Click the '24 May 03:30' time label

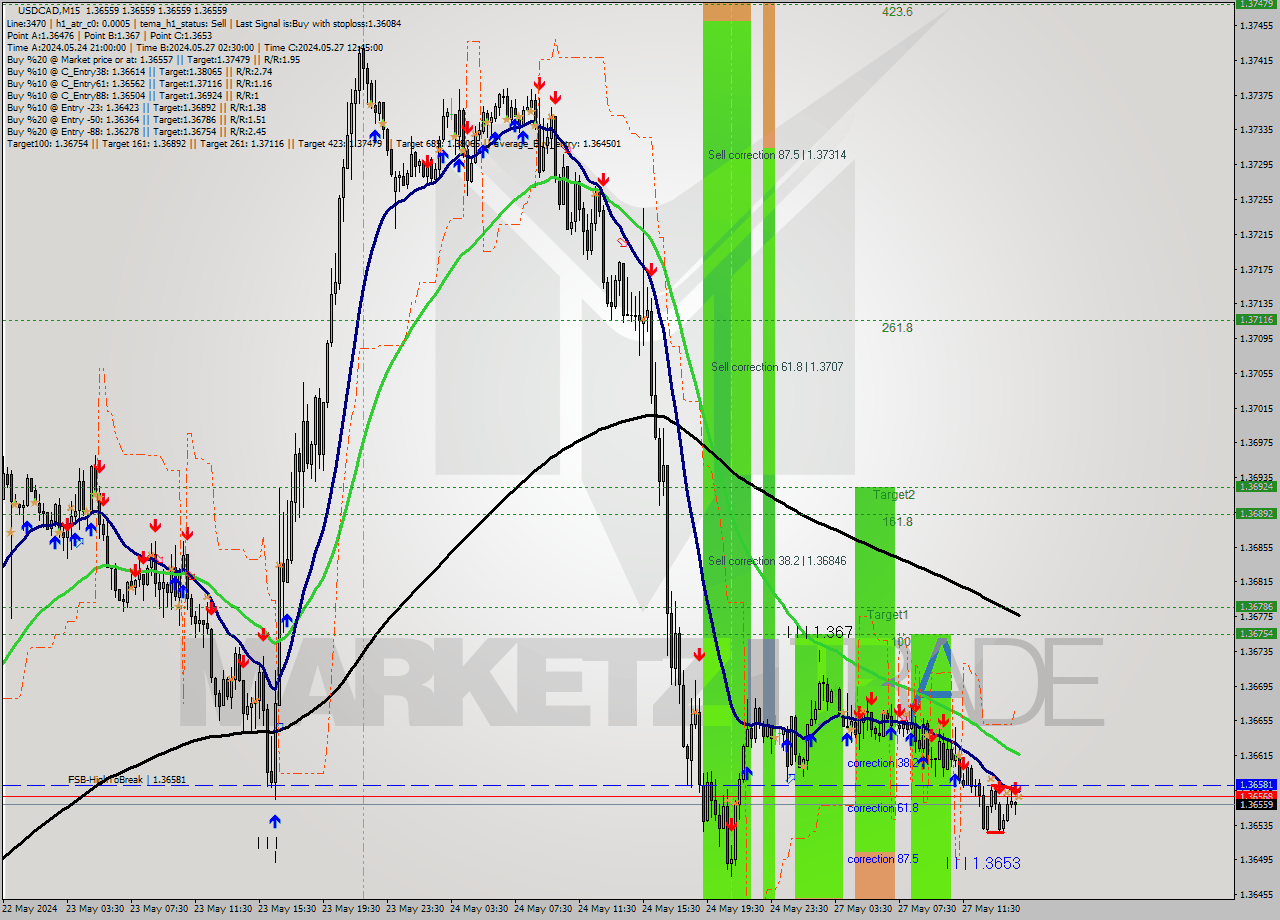coord(479,909)
